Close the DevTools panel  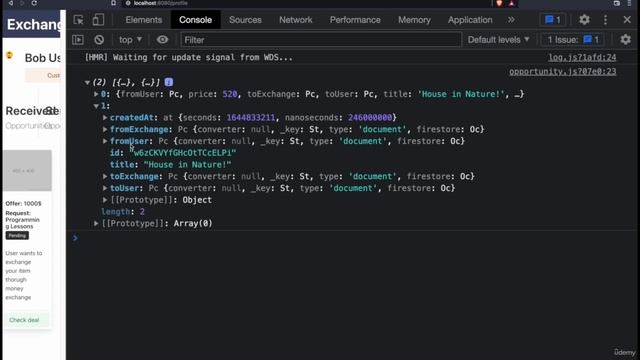627,20
